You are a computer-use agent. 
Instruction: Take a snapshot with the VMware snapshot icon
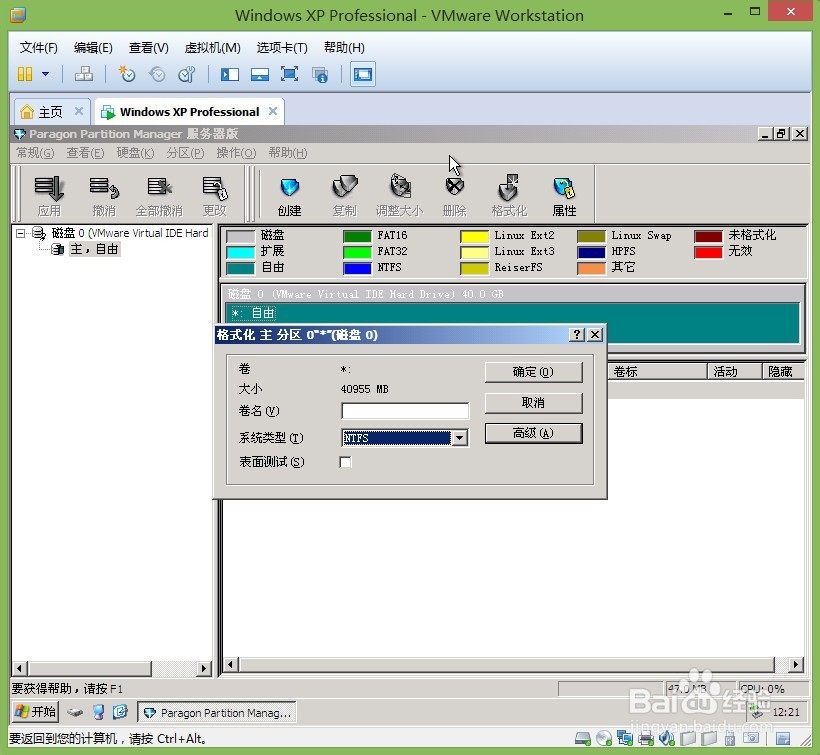127,74
